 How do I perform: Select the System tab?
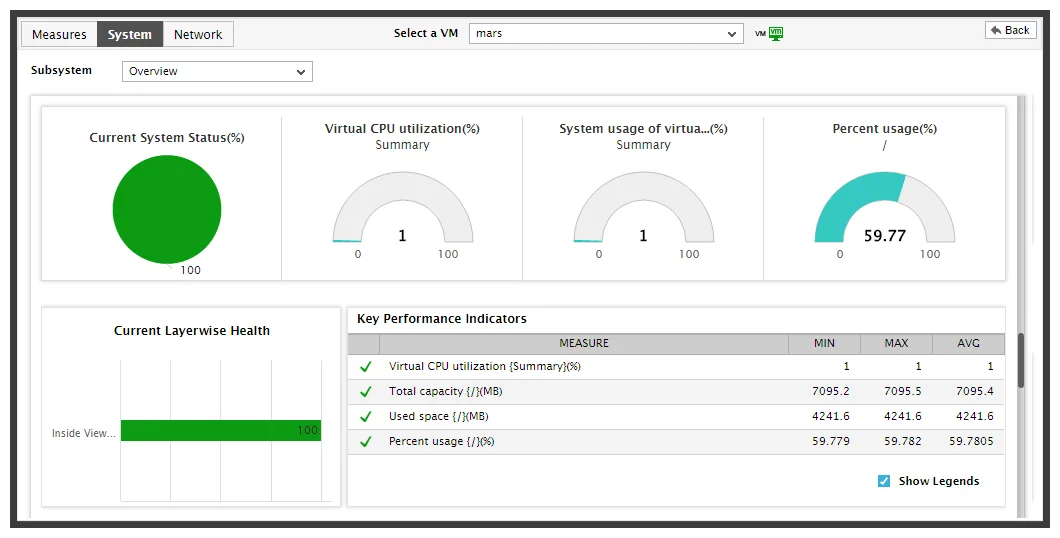point(130,34)
